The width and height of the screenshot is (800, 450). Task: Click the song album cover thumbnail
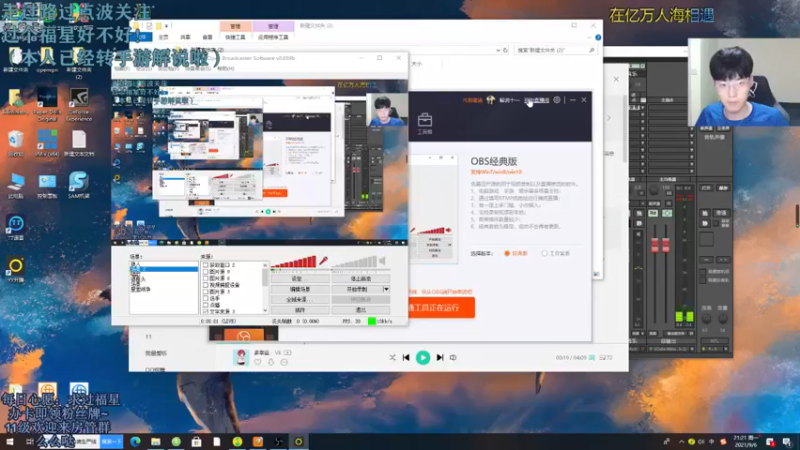coord(241,357)
